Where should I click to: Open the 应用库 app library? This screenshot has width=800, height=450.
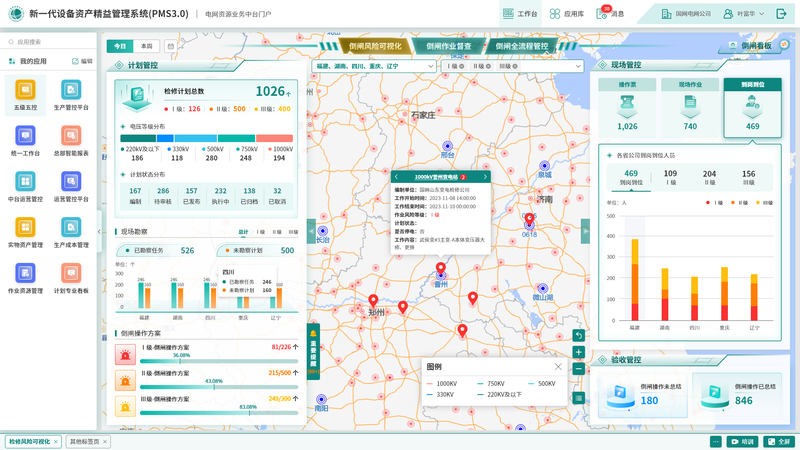pyautogui.click(x=568, y=15)
